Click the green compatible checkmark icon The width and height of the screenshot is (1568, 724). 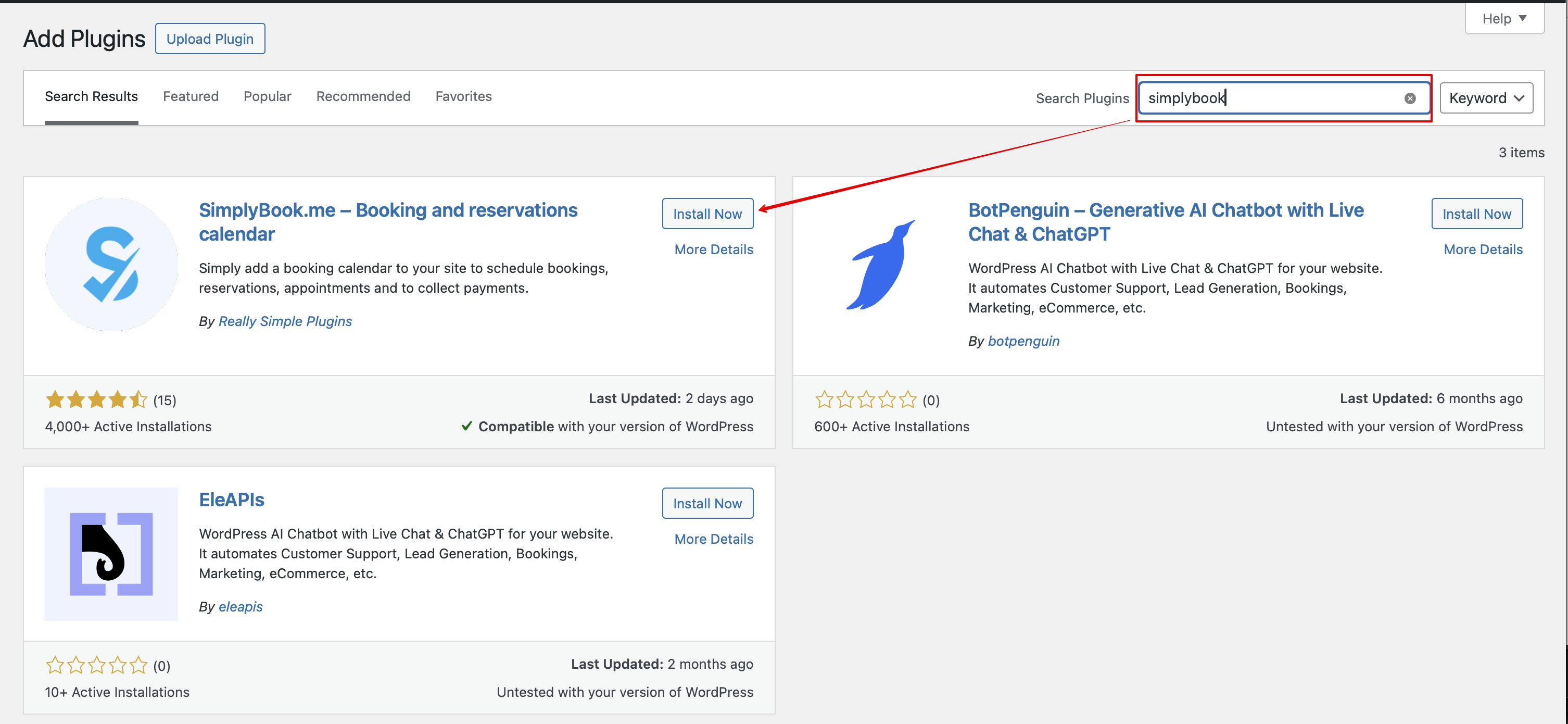pyautogui.click(x=466, y=426)
